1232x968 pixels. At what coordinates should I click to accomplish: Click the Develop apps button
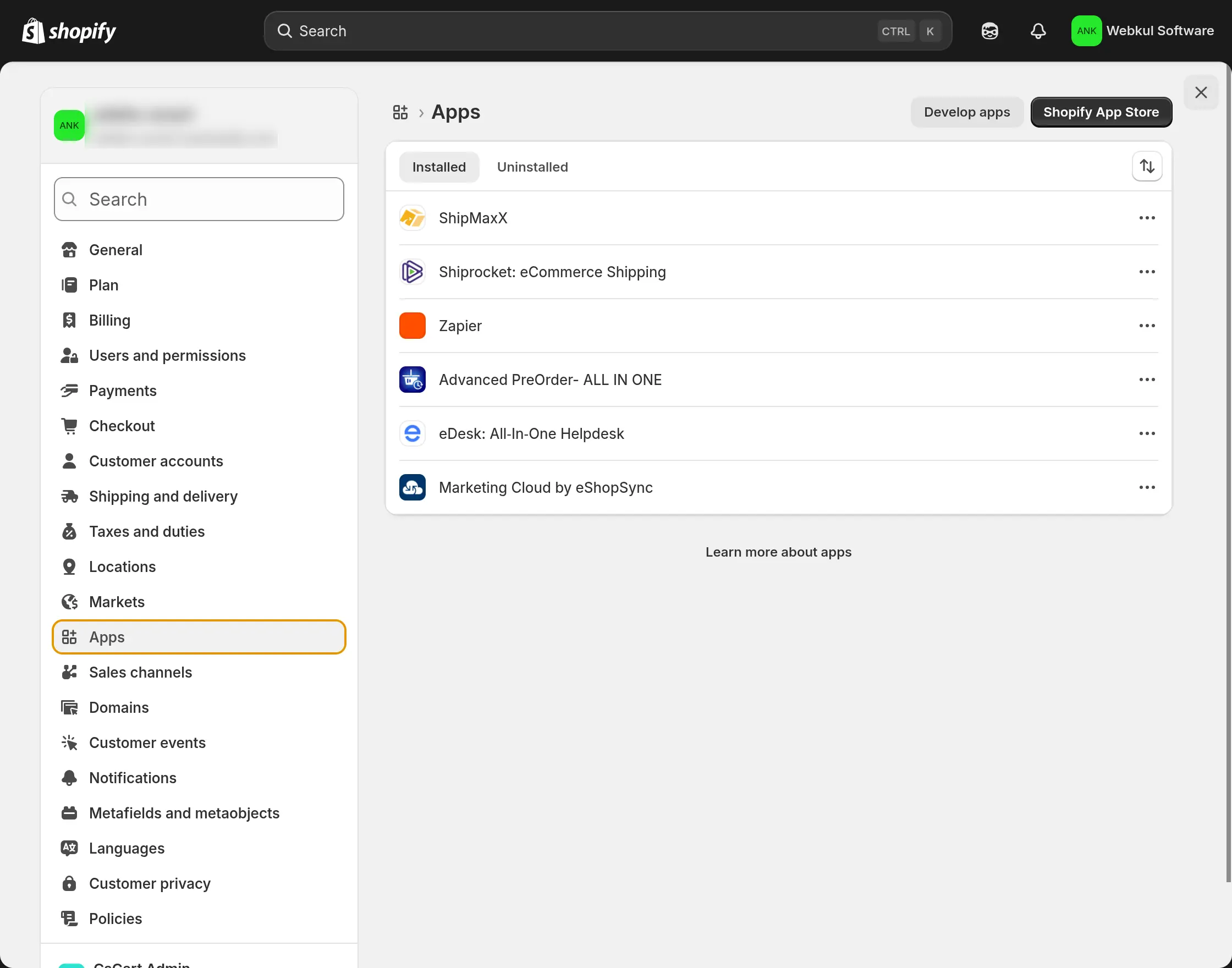coord(966,112)
